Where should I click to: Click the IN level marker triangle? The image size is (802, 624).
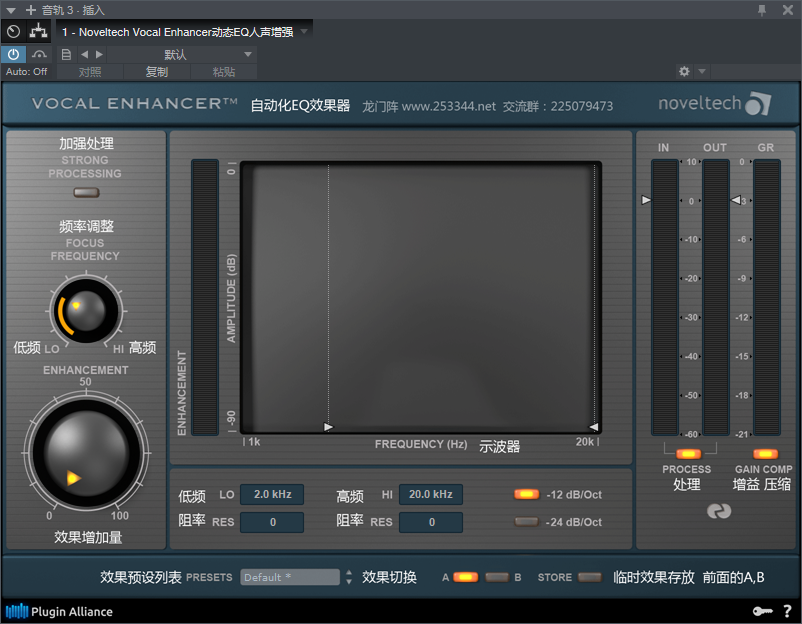pyautogui.click(x=646, y=200)
